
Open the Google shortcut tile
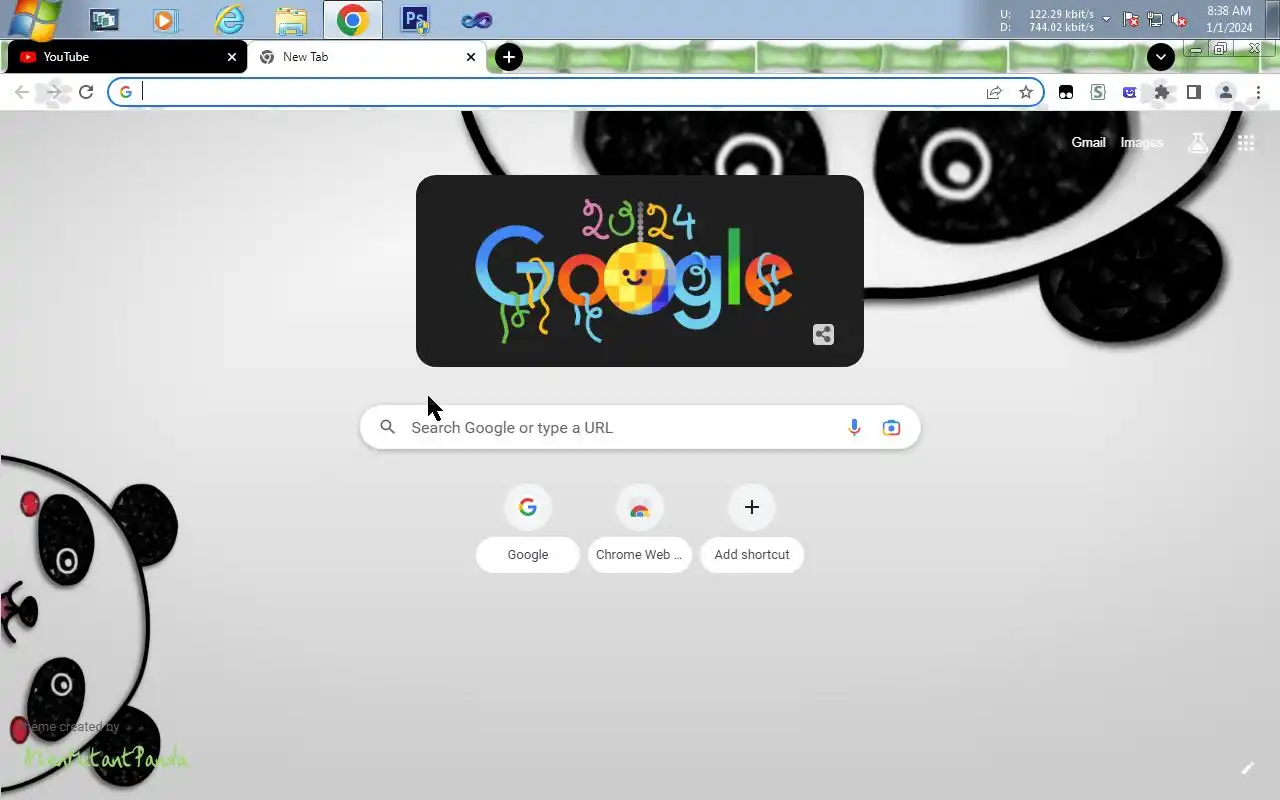click(x=528, y=528)
